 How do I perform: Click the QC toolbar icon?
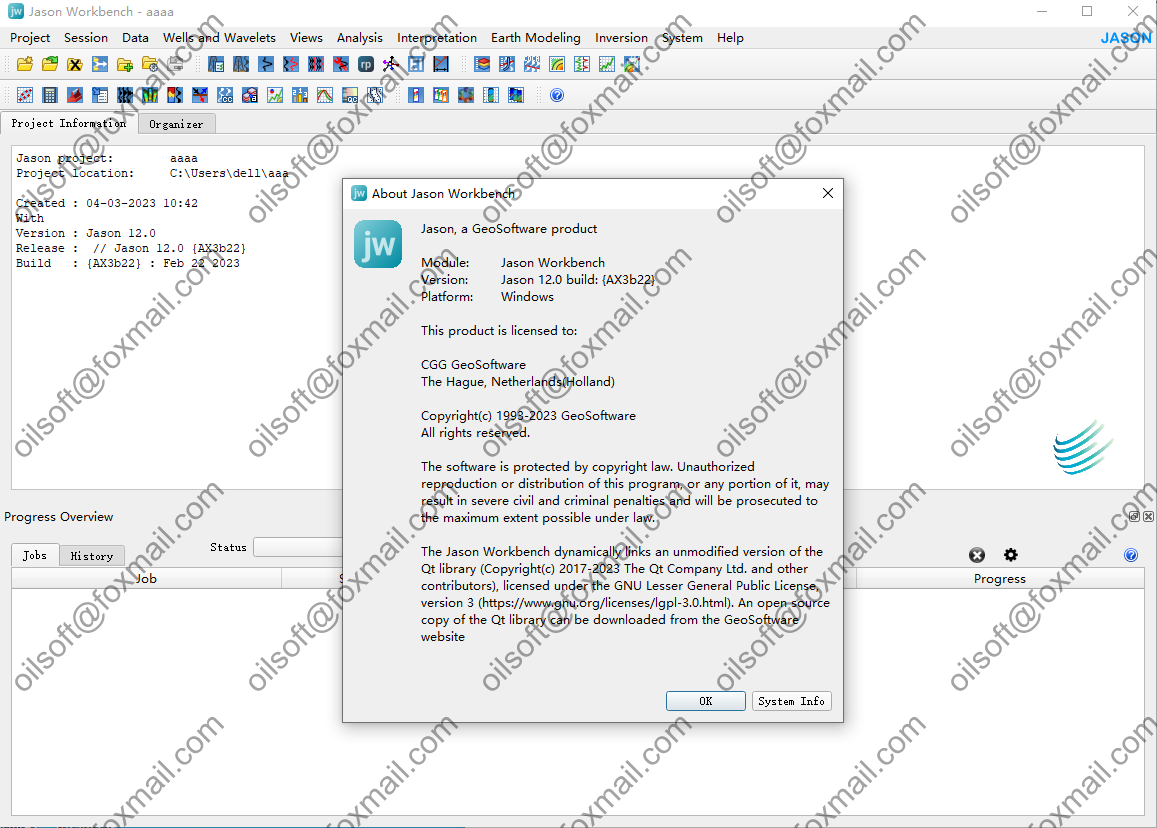point(350,95)
